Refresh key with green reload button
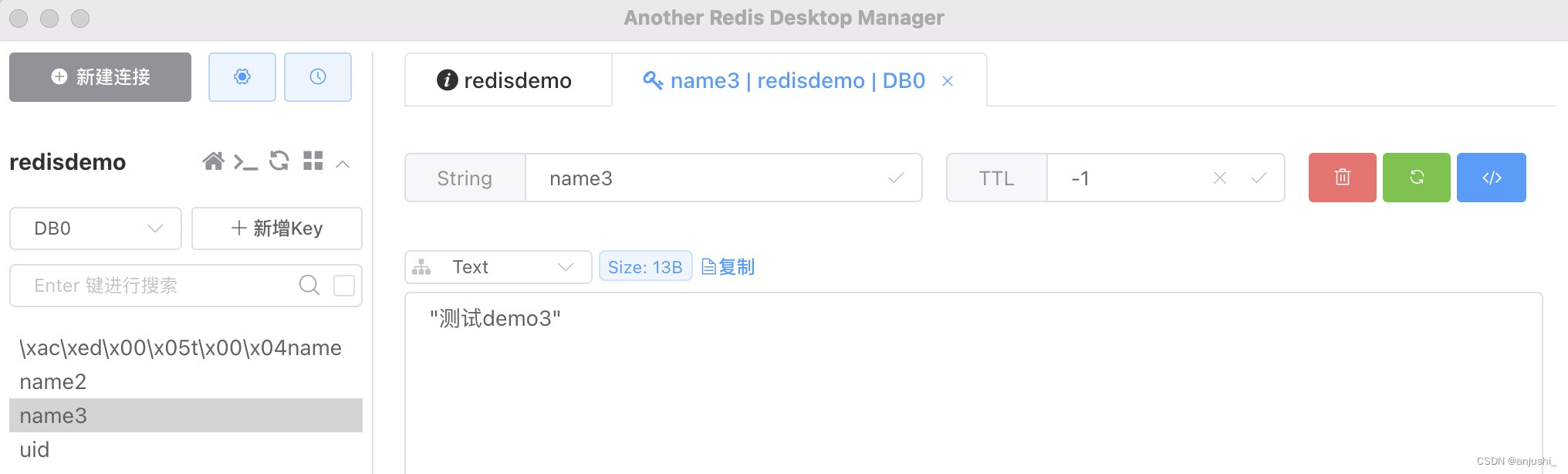The image size is (1568, 474). coord(1417,178)
